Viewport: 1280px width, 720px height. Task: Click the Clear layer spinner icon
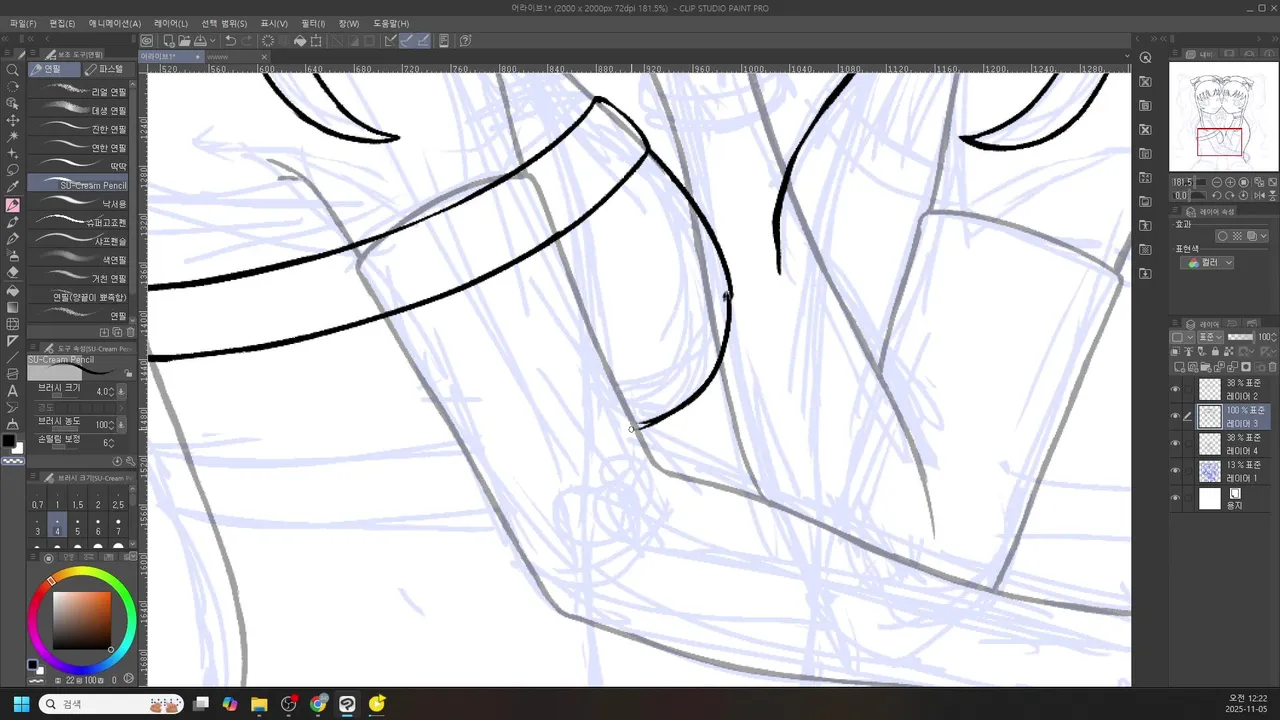[268, 41]
